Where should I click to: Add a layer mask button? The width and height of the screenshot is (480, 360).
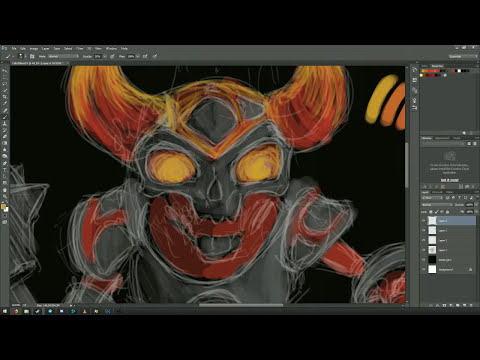point(444,305)
